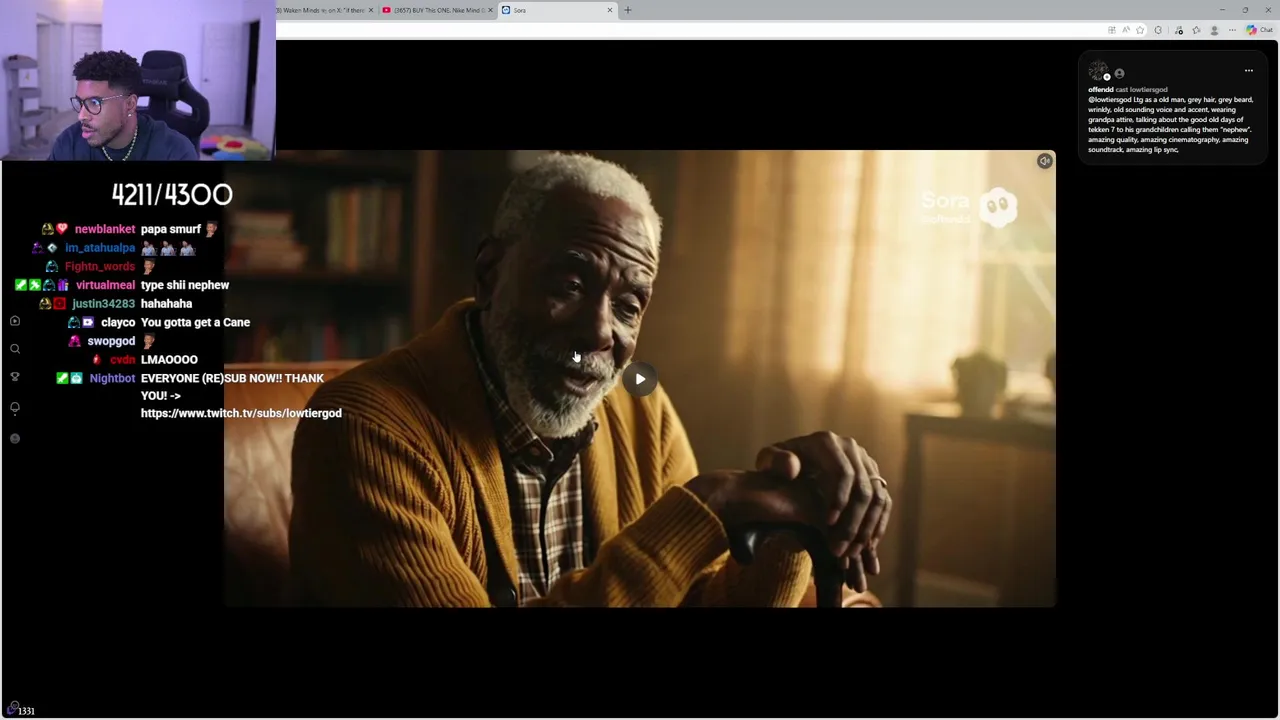1280x720 pixels.
Task: Click Nightbot username in chat overlay
Action: coord(112,378)
